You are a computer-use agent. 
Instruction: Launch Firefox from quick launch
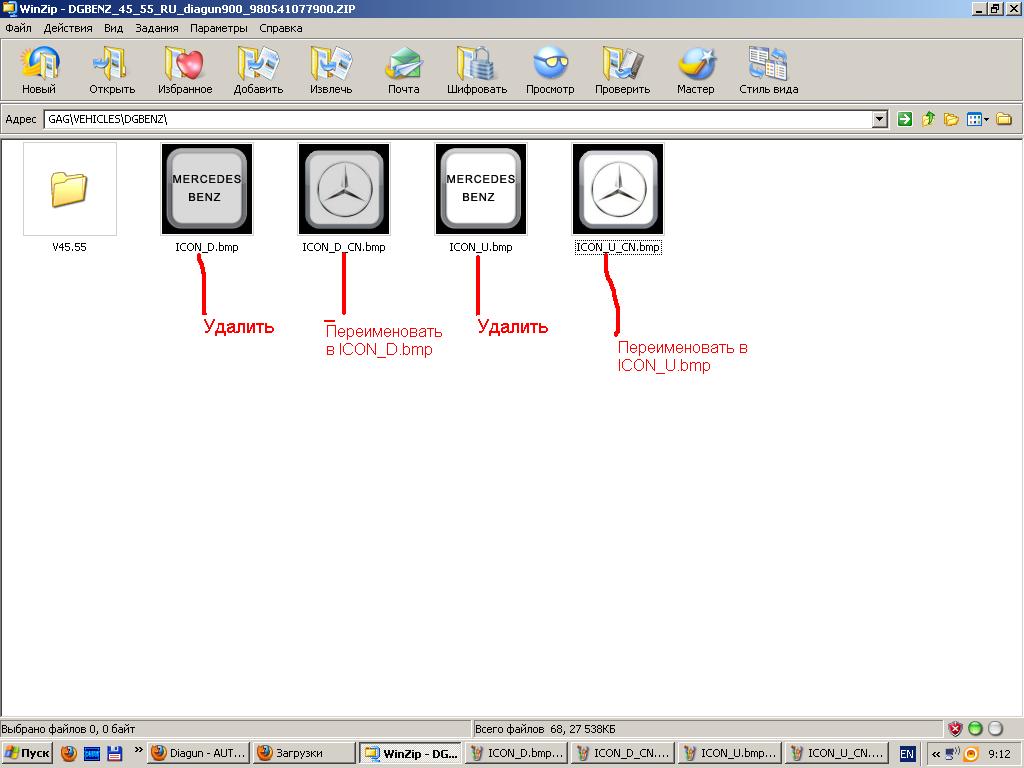click(69, 753)
